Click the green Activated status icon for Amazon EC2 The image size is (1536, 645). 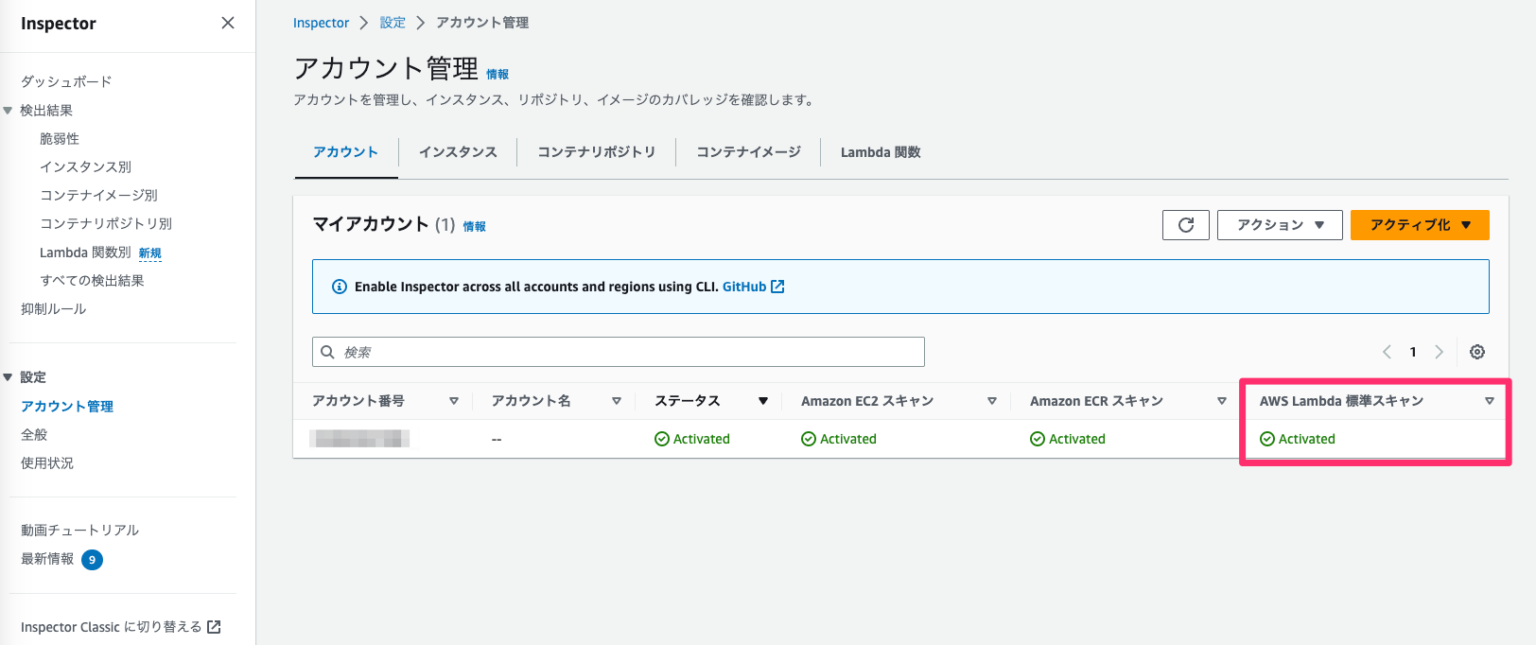pyautogui.click(x=806, y=438)
